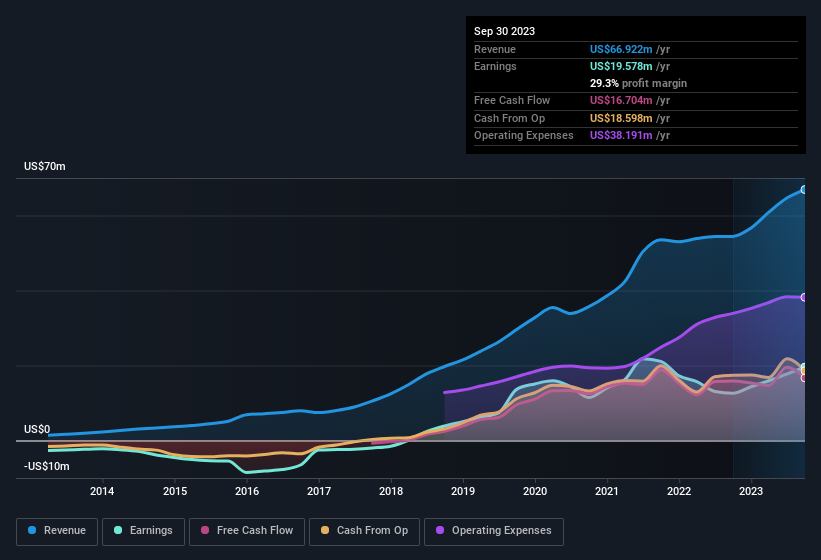This screenshot has width=821, height=560.
Task: Click the Operating Expenses endpoint marker
Action: 804,297
